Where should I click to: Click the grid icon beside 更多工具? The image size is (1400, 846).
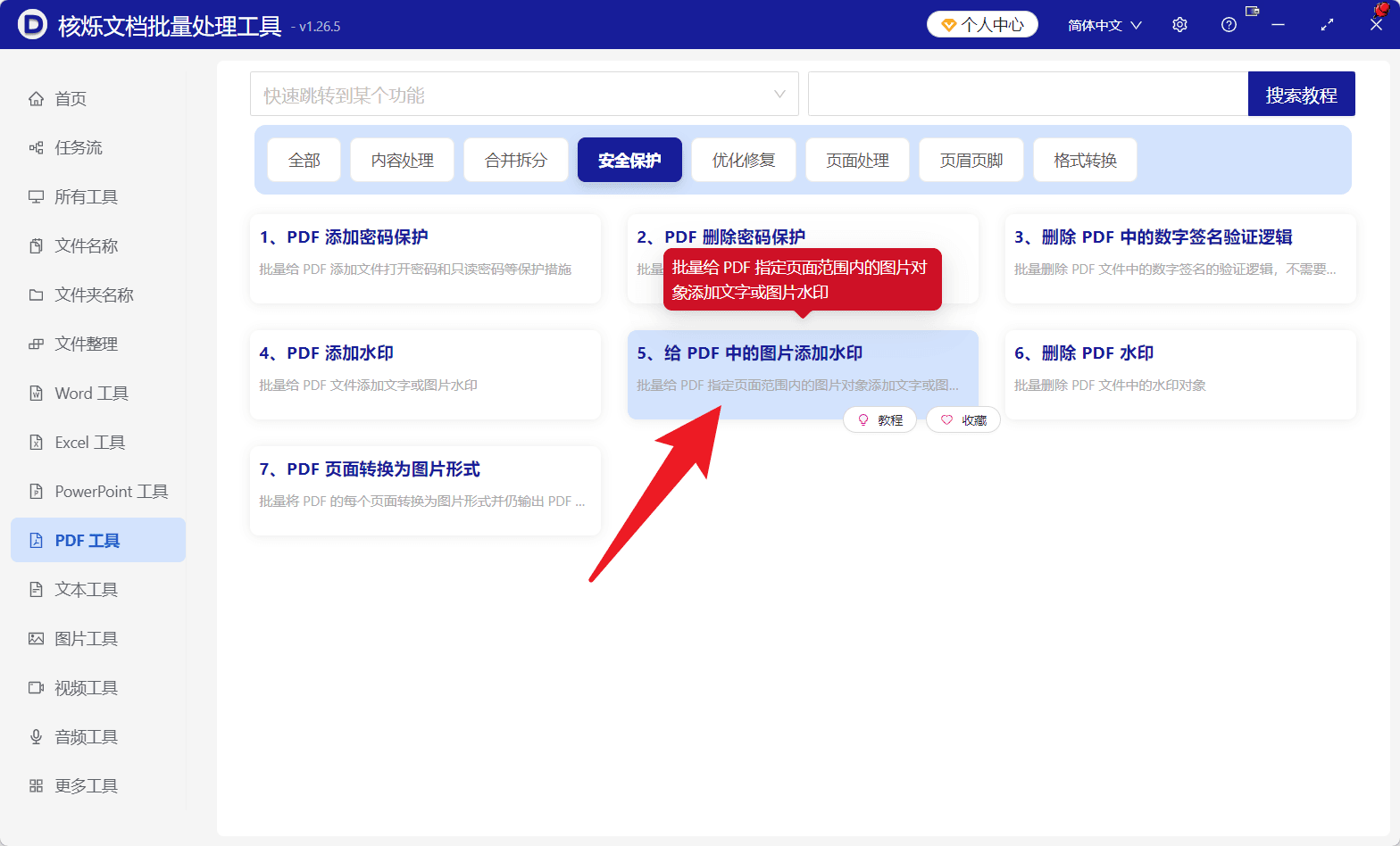pos(36,785)
